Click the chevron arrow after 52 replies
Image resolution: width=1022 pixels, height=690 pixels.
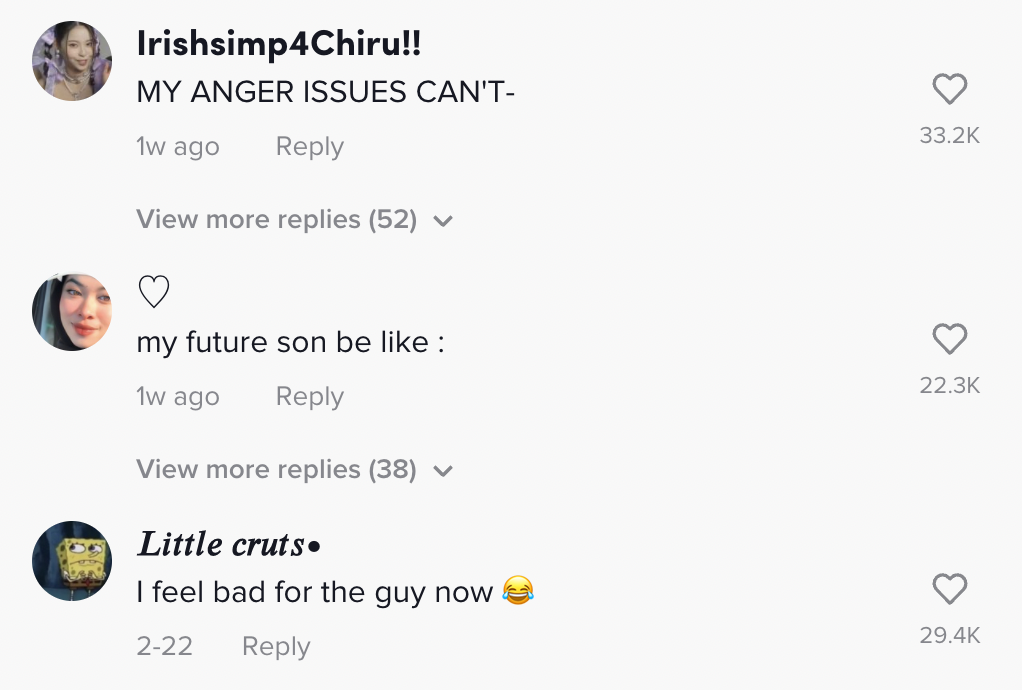tap(443, 221)
